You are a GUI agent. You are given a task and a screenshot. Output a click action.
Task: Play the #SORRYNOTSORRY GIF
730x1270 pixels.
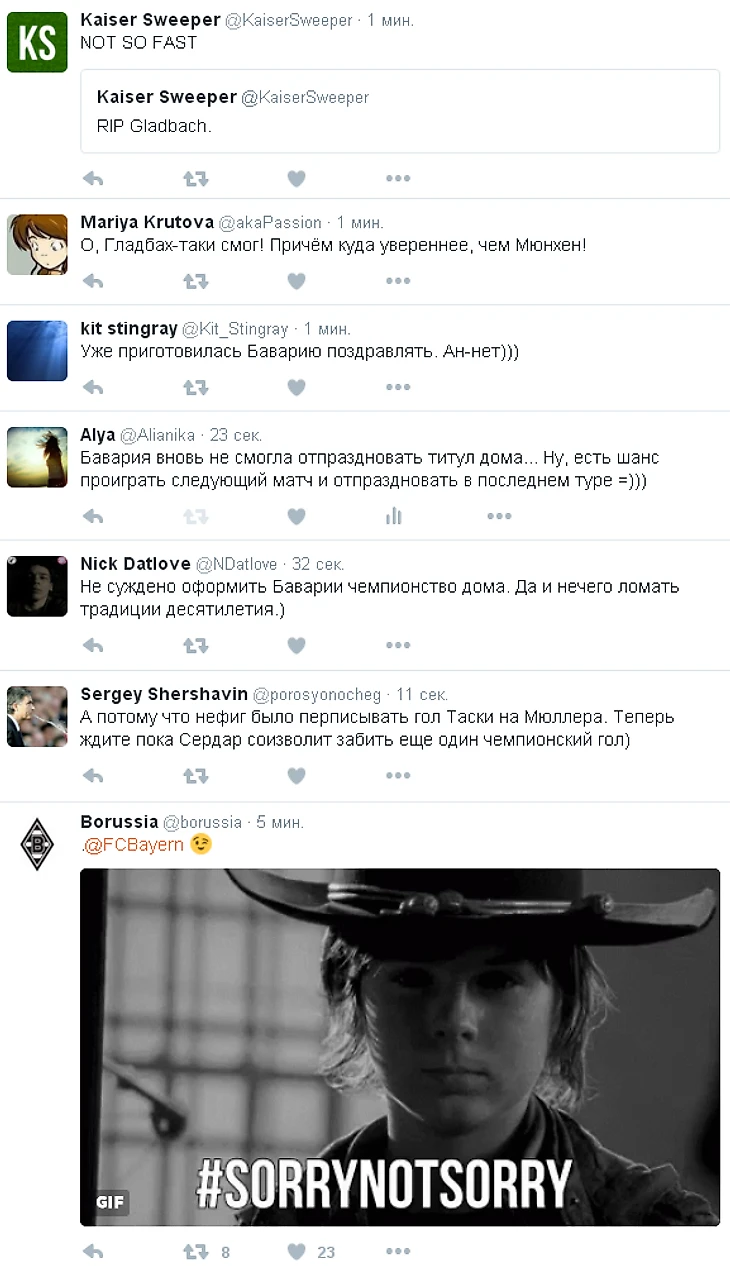pos(400,1047)
